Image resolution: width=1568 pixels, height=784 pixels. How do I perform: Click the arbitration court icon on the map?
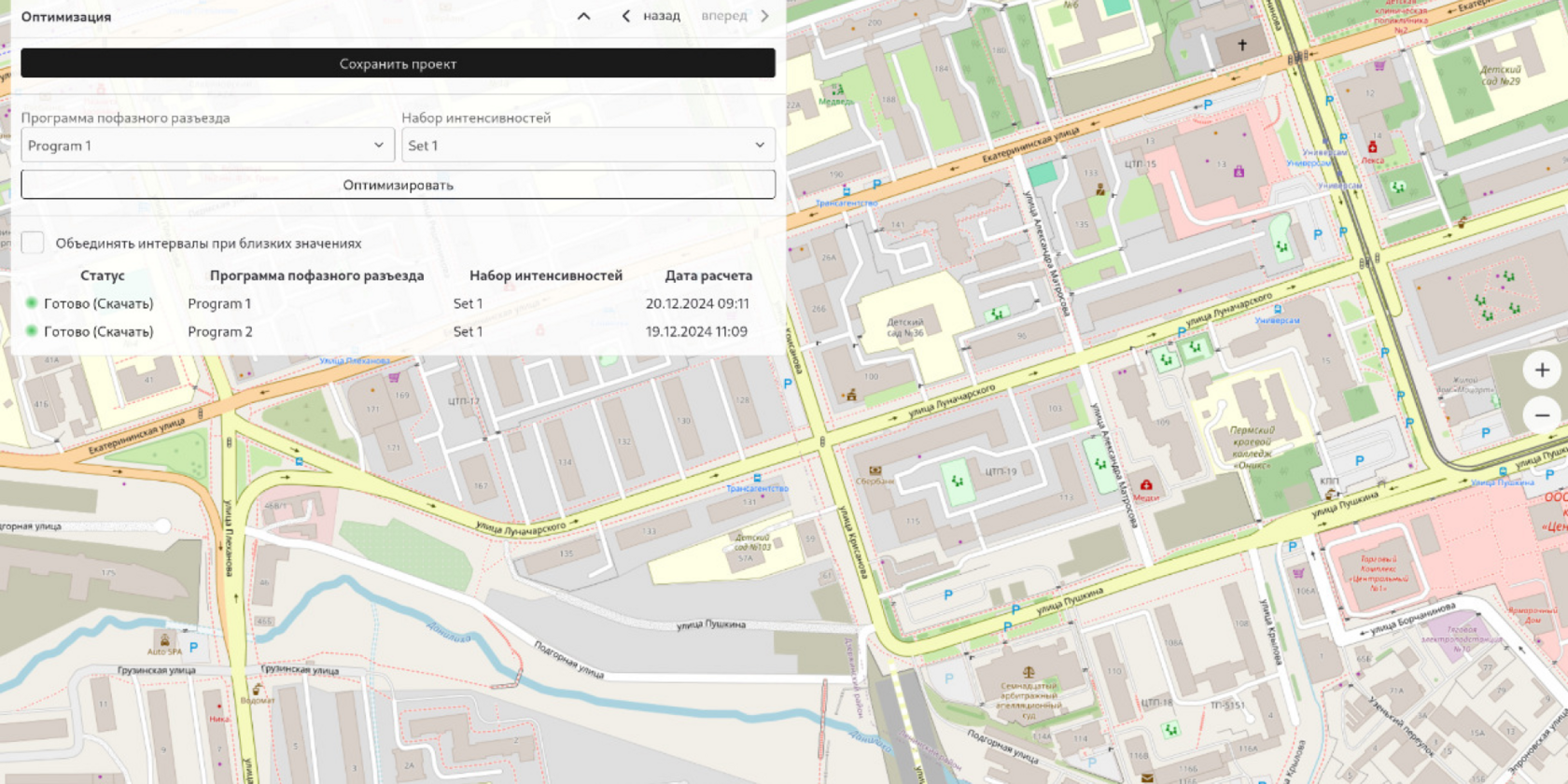1029,672
